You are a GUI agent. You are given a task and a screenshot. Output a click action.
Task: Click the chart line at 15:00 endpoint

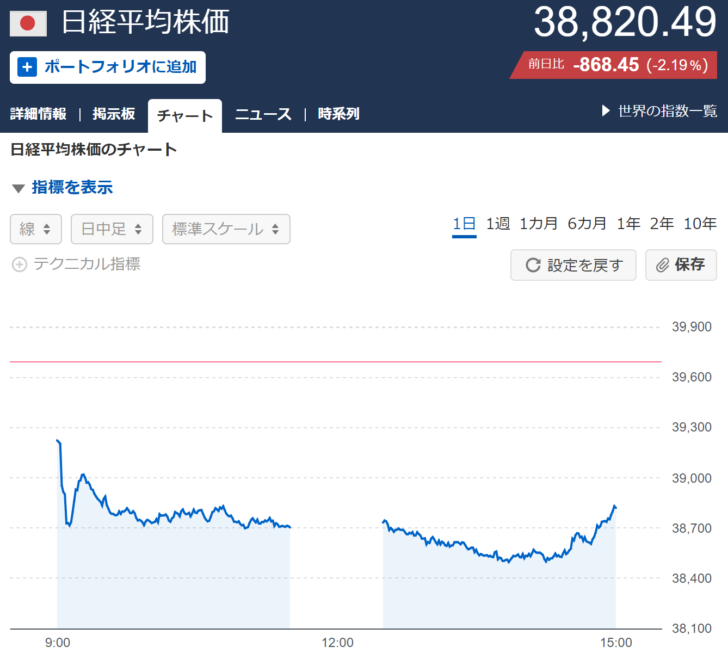615,507
